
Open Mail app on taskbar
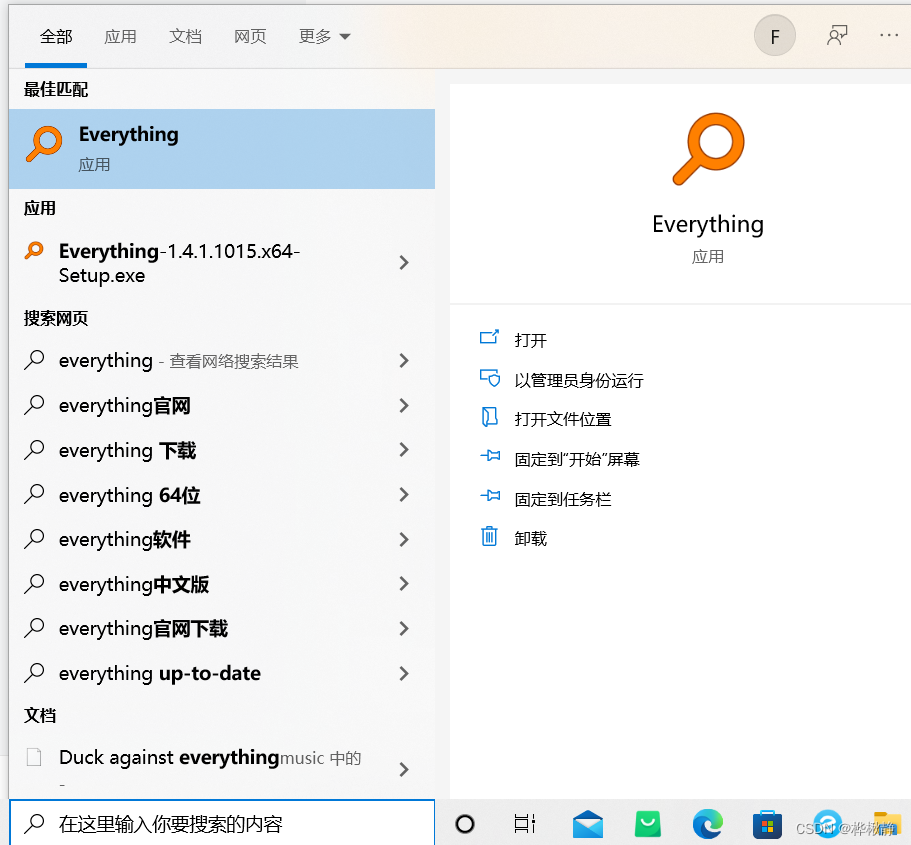pos(587,825)
